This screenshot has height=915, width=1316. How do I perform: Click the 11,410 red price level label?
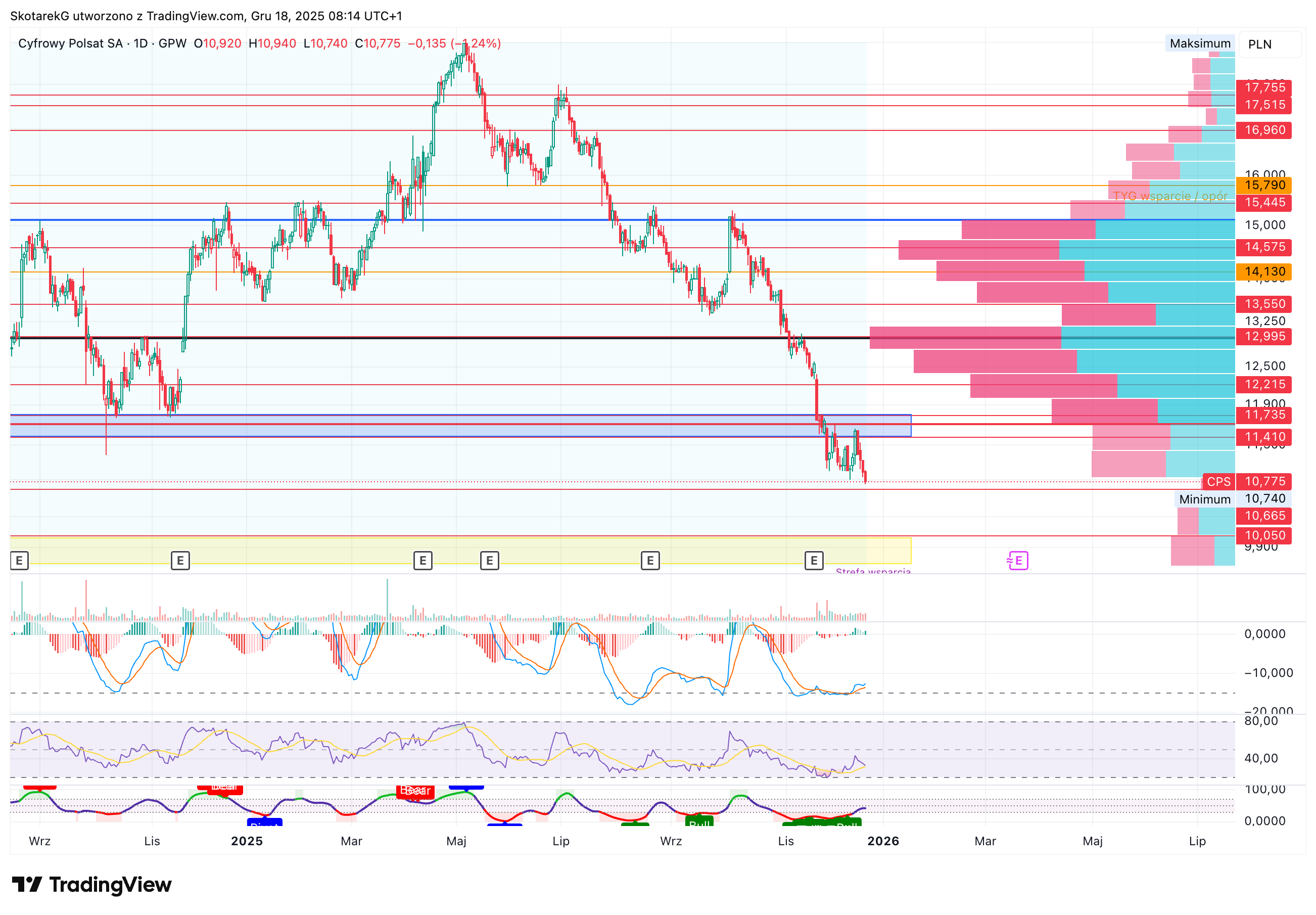click(x=1264, y=437)
